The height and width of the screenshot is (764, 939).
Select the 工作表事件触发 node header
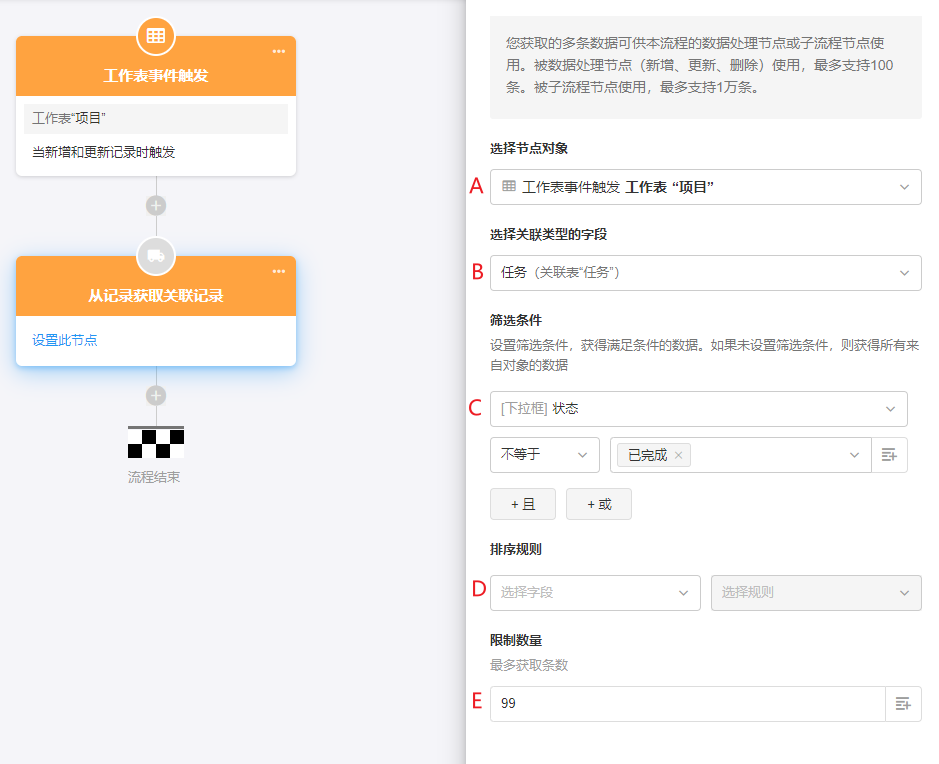[x=156, y=75]
